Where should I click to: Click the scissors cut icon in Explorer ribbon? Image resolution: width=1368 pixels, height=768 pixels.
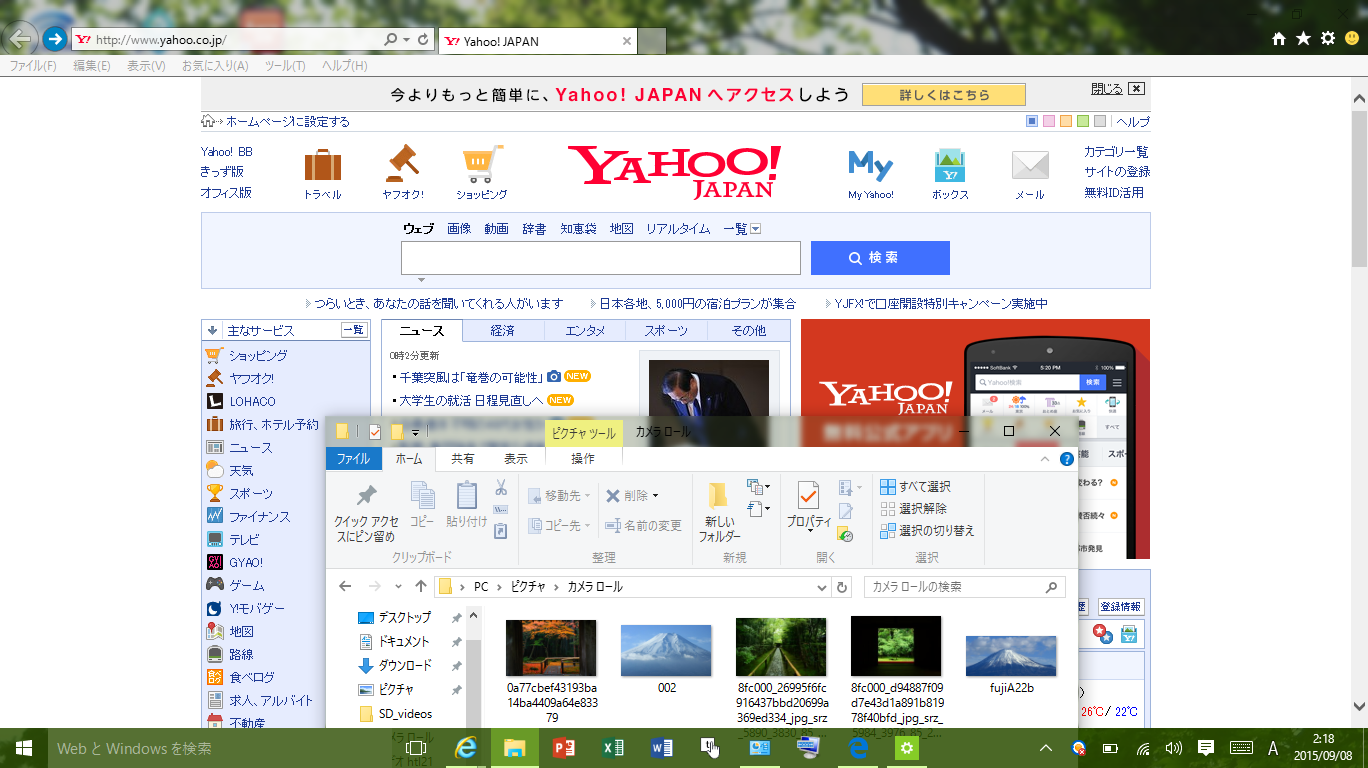(x=501, y=488)
